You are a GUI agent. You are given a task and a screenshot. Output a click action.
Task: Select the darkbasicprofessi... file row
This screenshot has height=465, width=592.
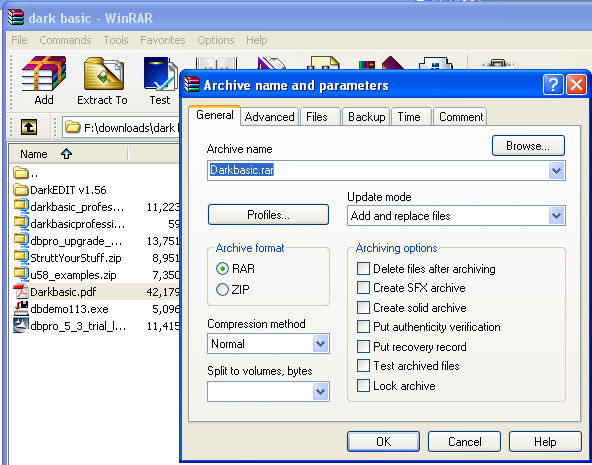95,224
